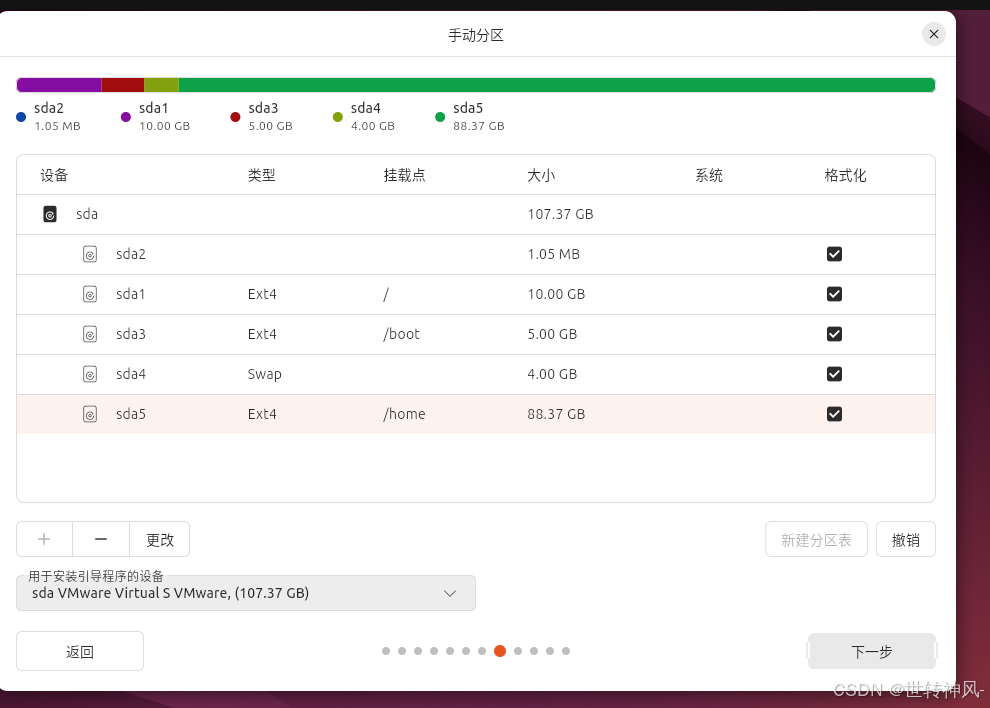Uncheck format for sda2
Viewport: 990px width, 708px height.
[x=834, y=254]
